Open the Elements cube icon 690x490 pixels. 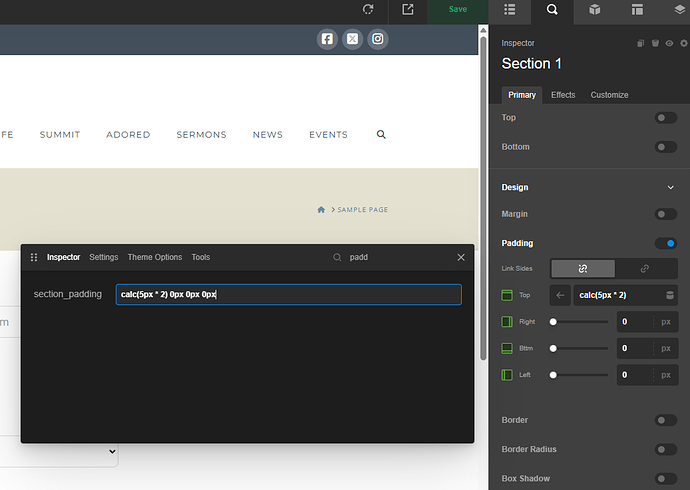(595, 10)
